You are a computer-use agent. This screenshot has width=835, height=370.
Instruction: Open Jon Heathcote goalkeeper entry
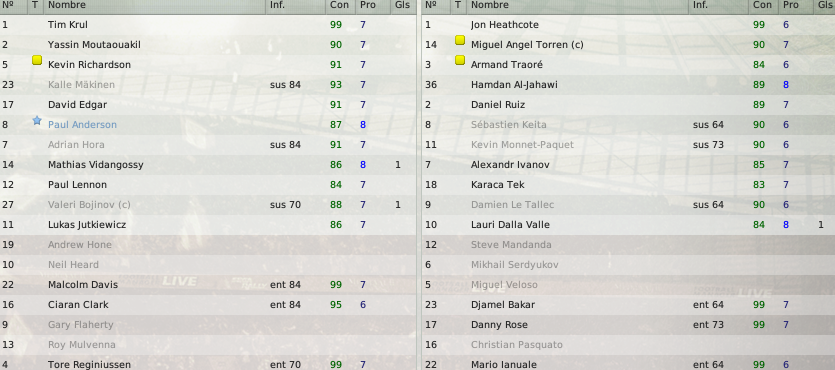point(504,25)
